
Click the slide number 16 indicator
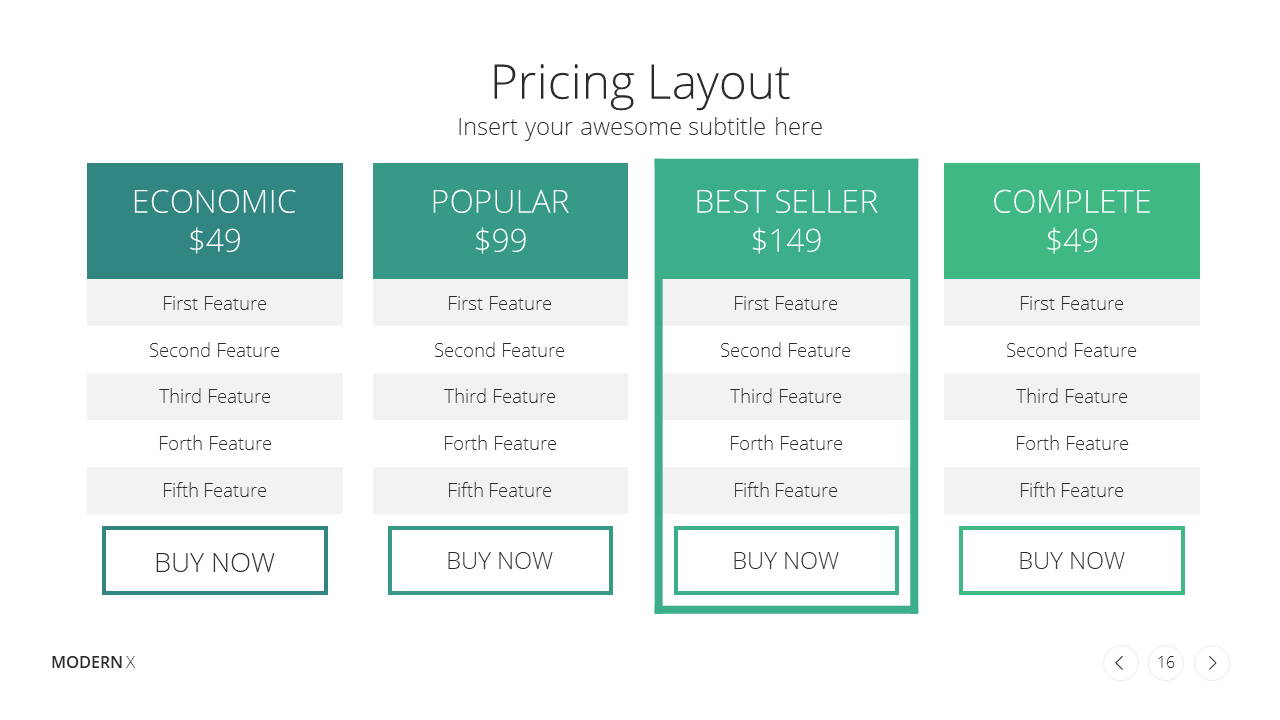click(x=1166, y=662)
